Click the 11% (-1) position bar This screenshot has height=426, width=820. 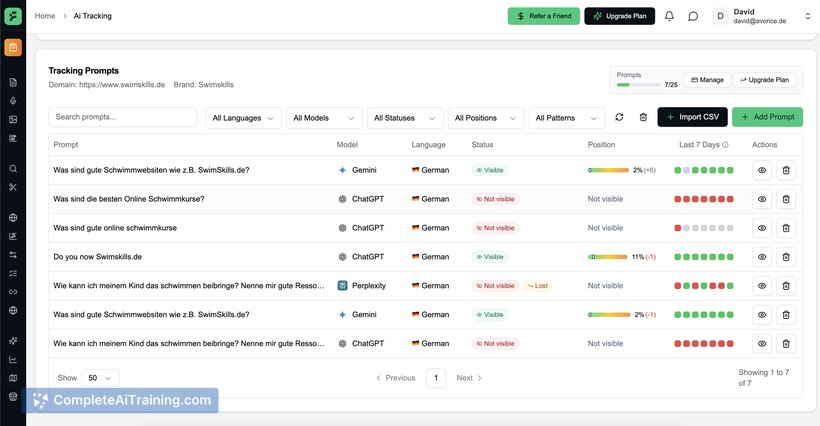607,257
